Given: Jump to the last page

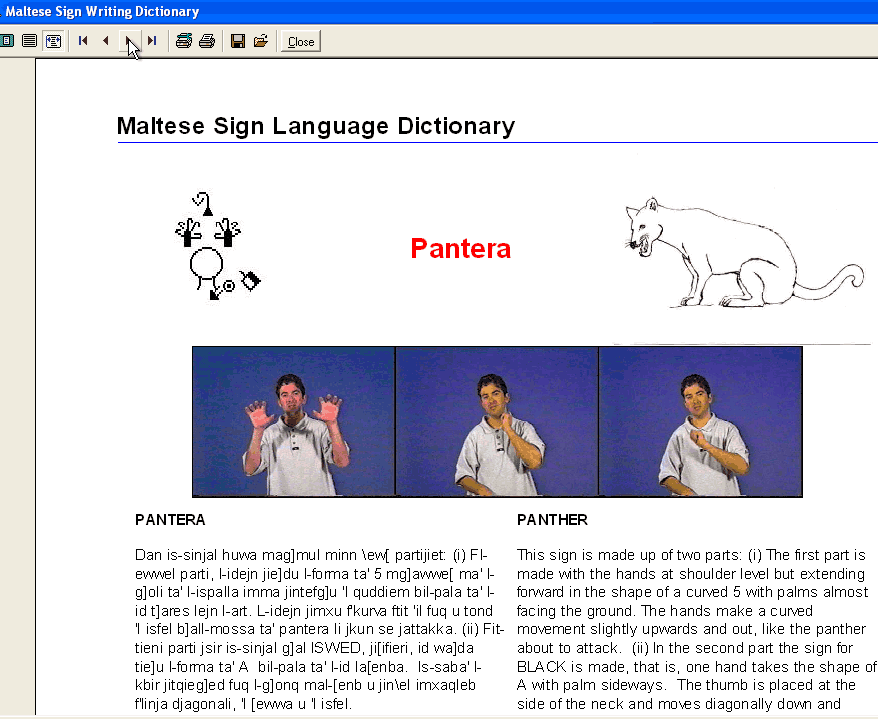Looking at the screenshot, I should point(152,41).
